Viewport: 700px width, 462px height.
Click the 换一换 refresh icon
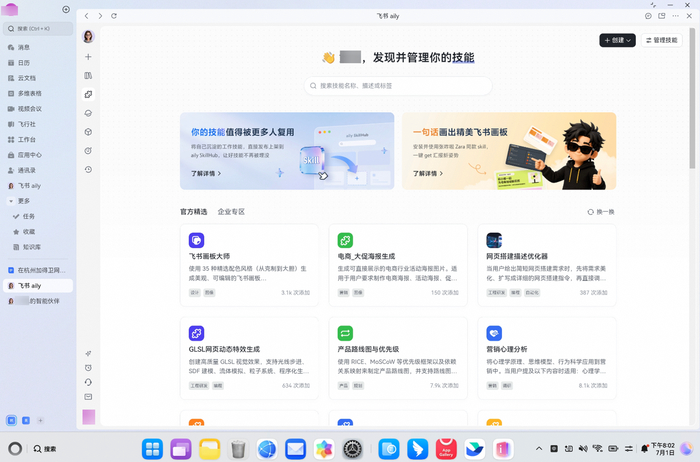pos(591,212)
